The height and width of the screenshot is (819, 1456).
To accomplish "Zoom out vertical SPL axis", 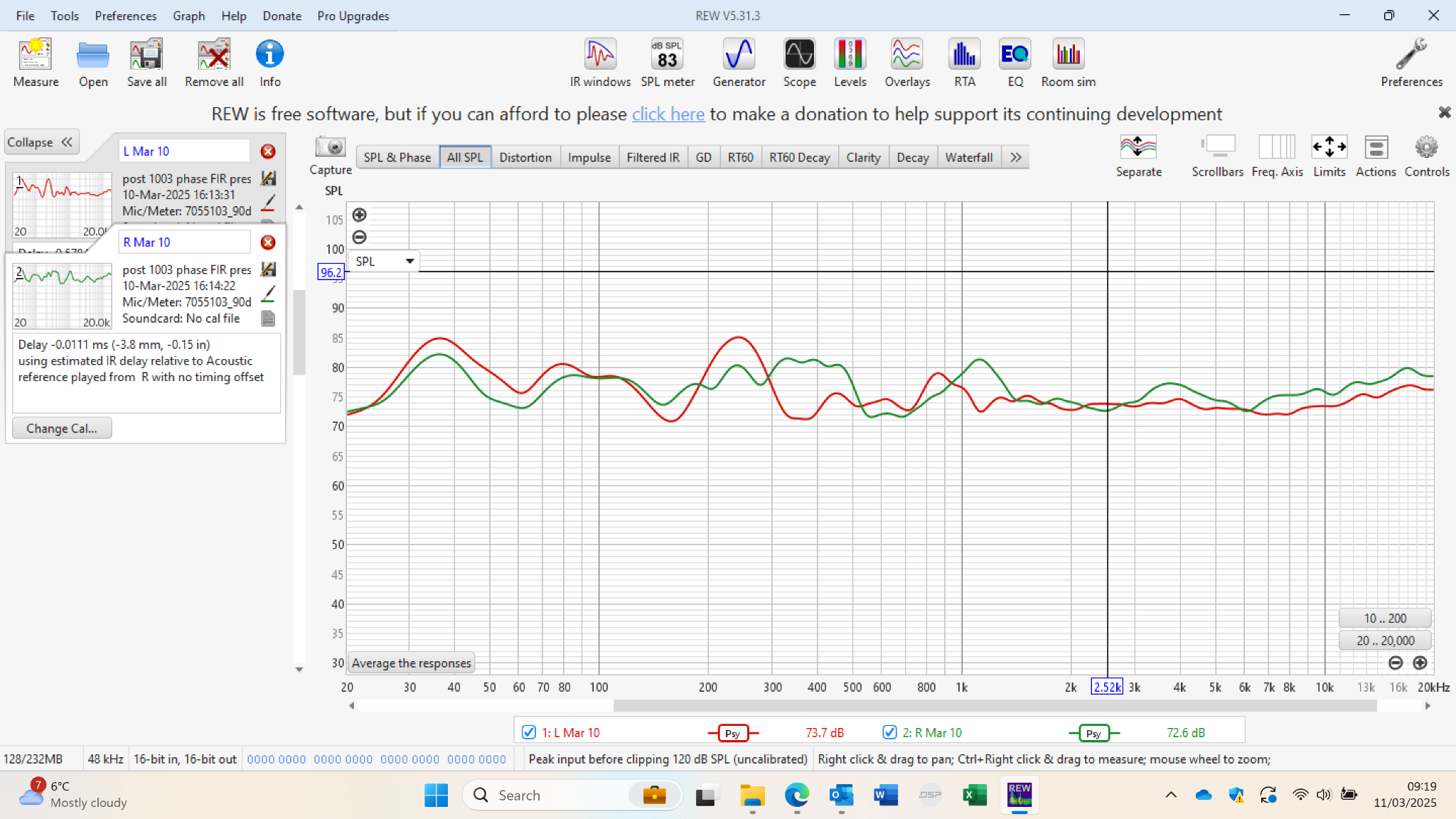I will pos(360,237).
